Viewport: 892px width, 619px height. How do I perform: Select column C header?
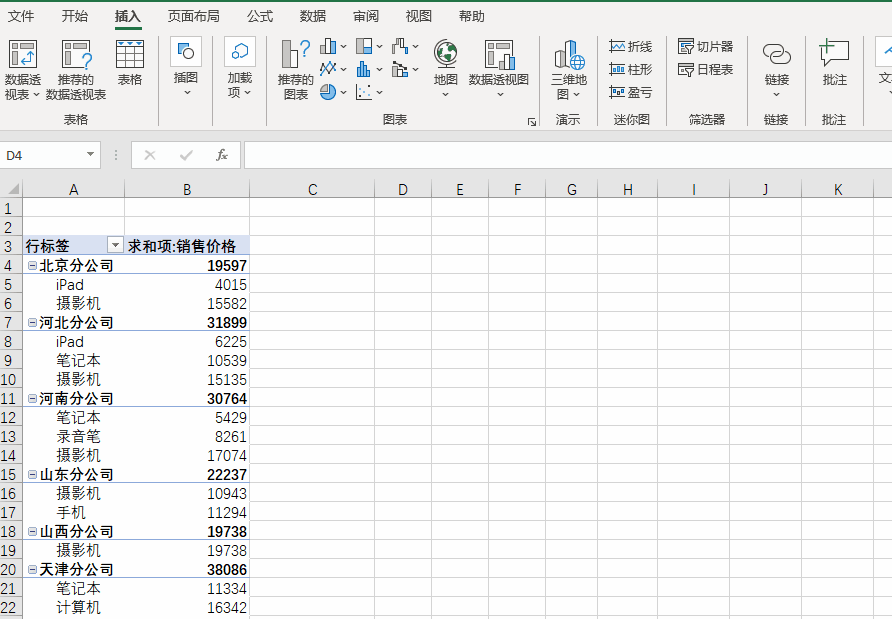click(312, 189)
